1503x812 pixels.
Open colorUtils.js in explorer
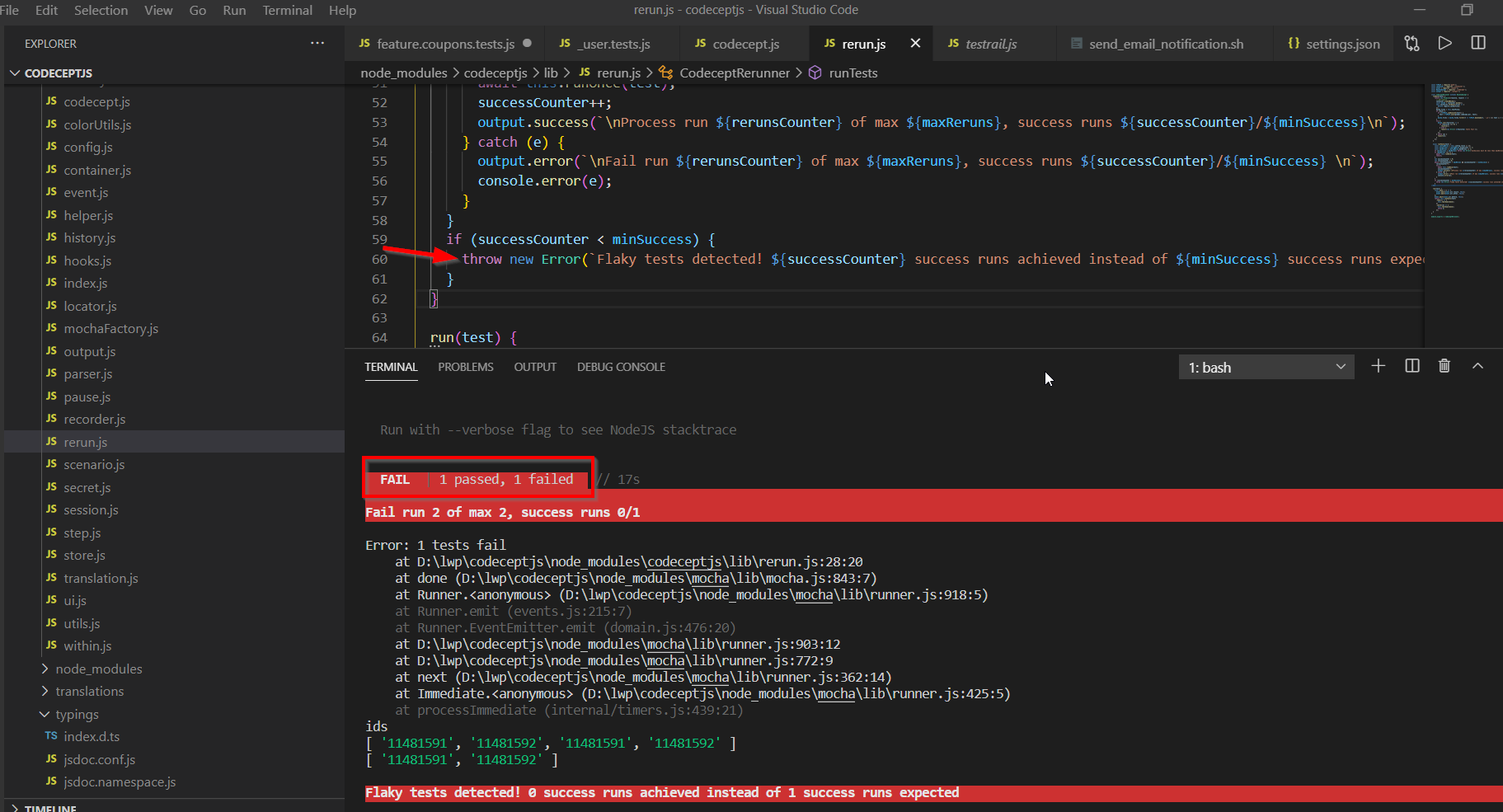97,124
